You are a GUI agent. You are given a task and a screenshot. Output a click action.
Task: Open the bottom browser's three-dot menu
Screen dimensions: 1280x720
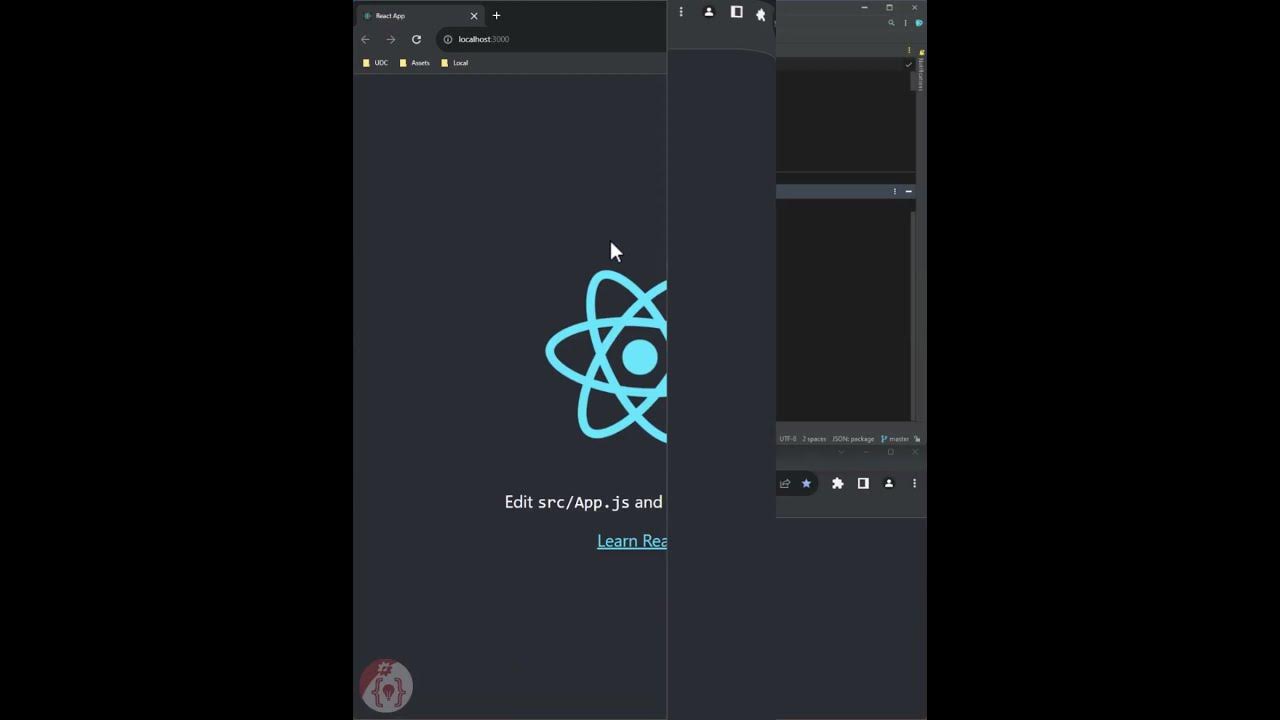coord(914,484)
